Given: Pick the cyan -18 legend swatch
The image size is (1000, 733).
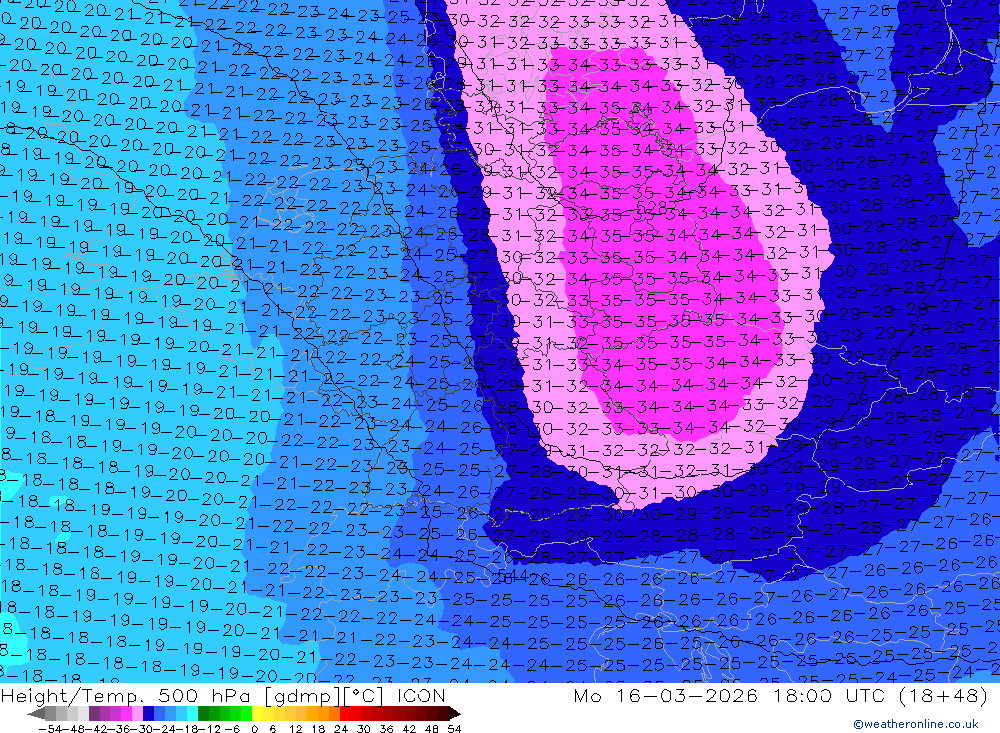Looking at the screenshot, I should [x=192, y=713].
